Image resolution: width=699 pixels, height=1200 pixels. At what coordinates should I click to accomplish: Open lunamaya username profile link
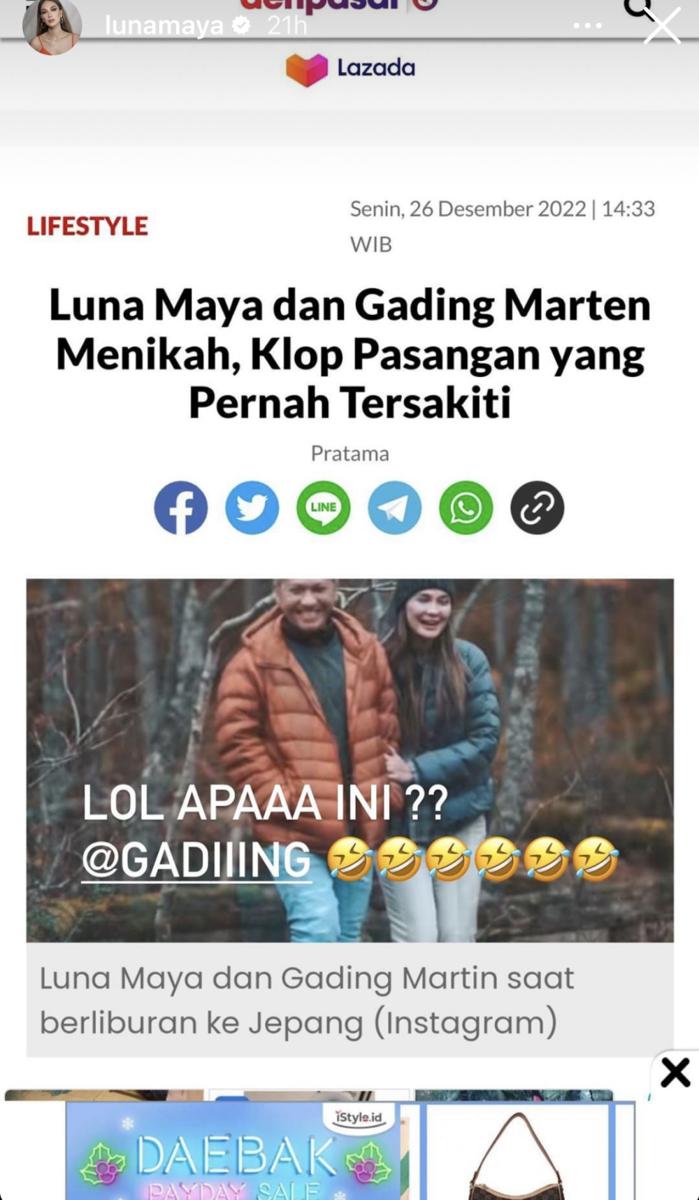164,27
